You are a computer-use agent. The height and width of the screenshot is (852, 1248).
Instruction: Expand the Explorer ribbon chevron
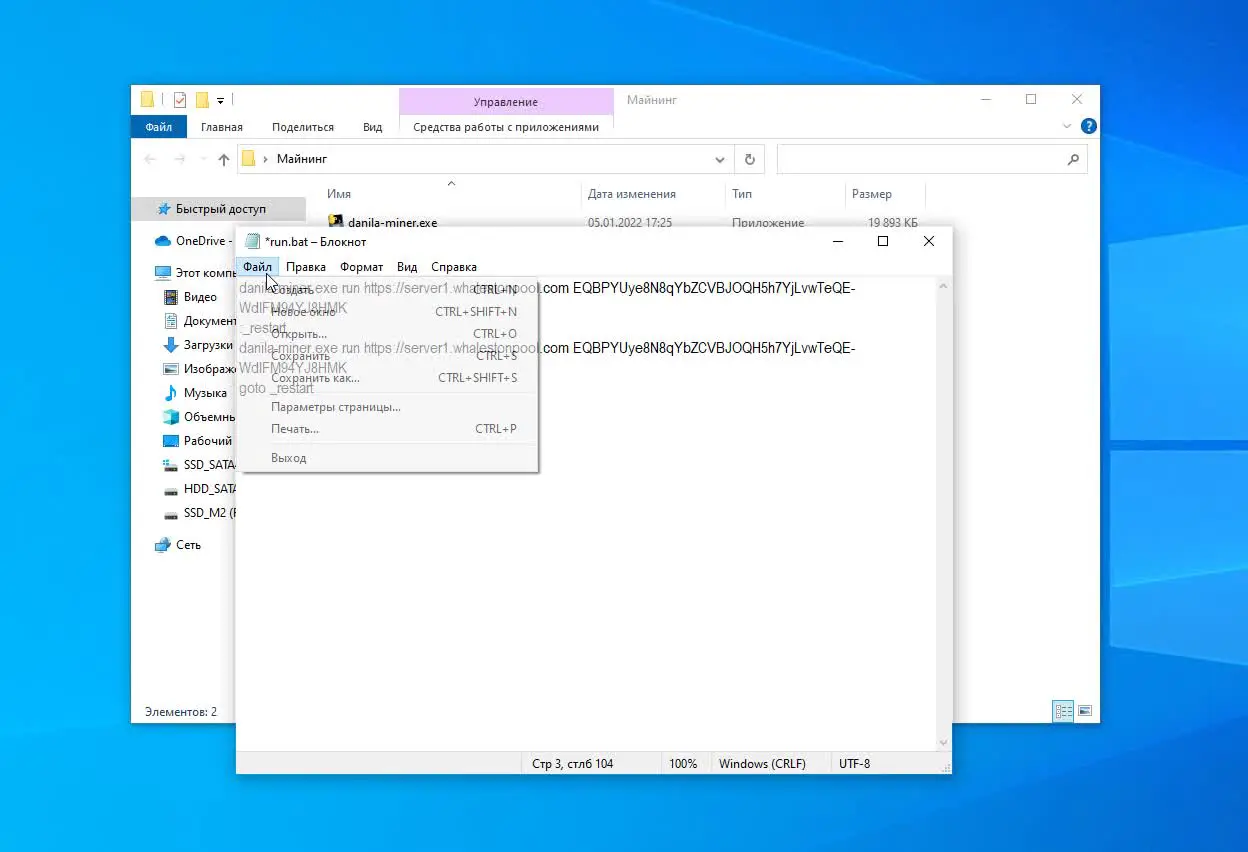(1066, 127)
